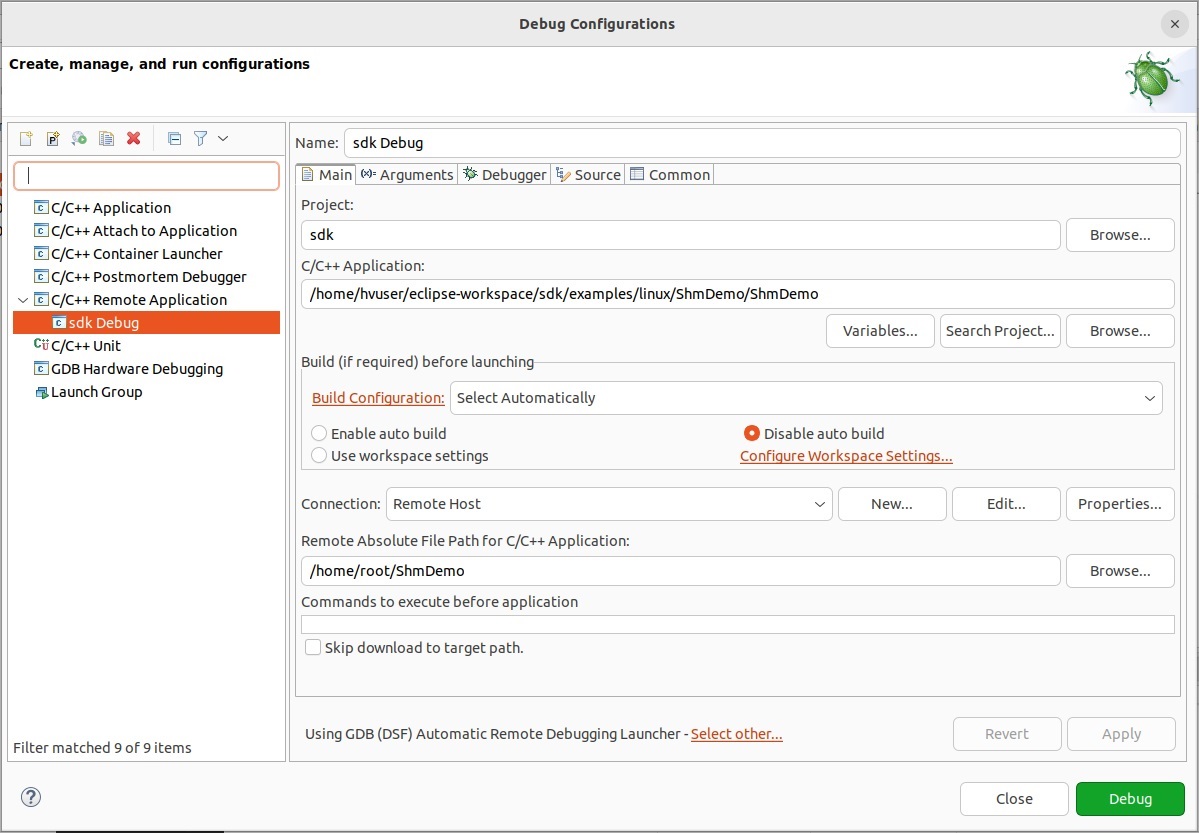Click the Export launch configuration icon

pos(80,139)
